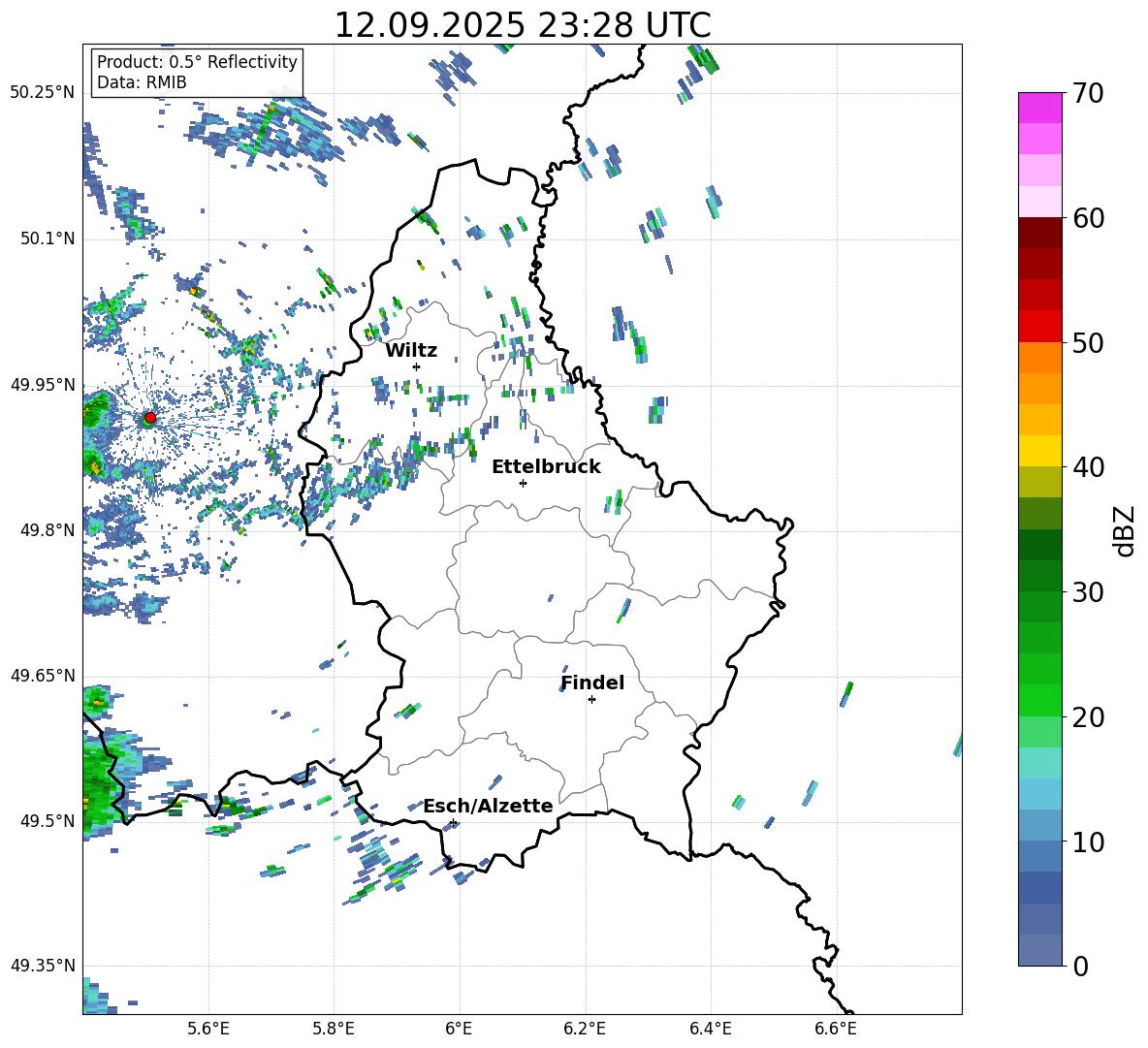
Task: Click the longitude label 6.6°E
Action: (x=836, y=1029)
